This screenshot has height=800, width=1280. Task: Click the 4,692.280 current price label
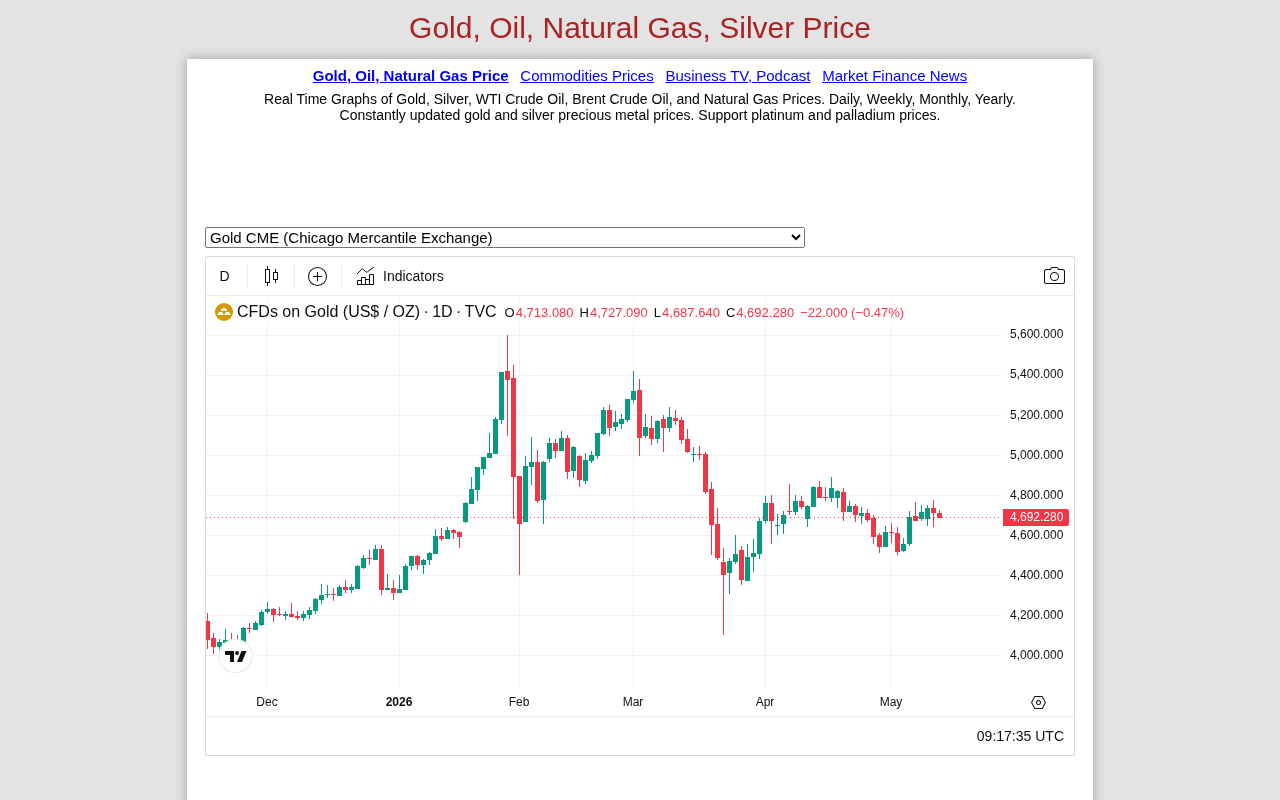click(x=1036, y=517)
